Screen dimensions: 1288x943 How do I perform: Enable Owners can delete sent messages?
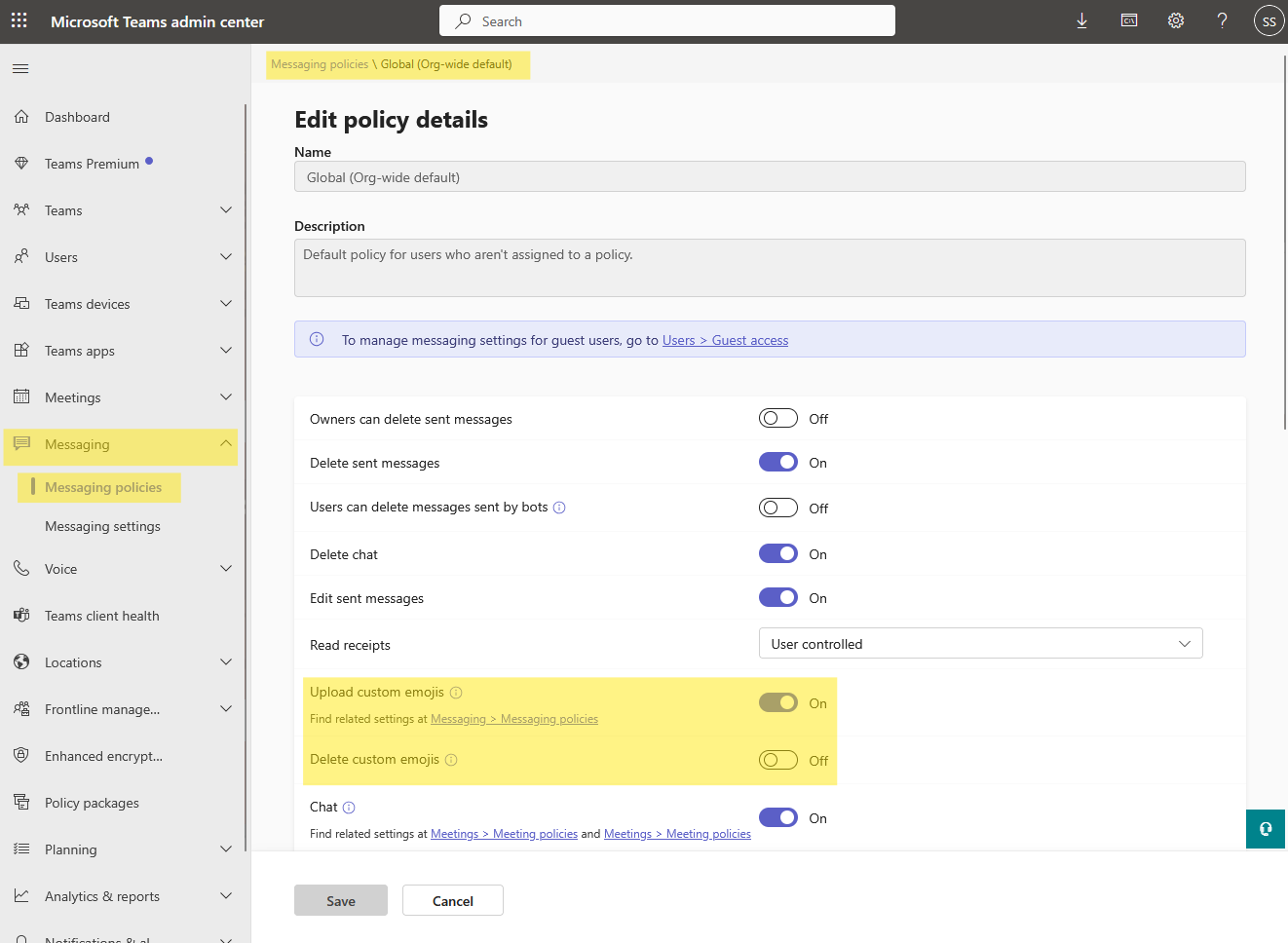(777, 419)
